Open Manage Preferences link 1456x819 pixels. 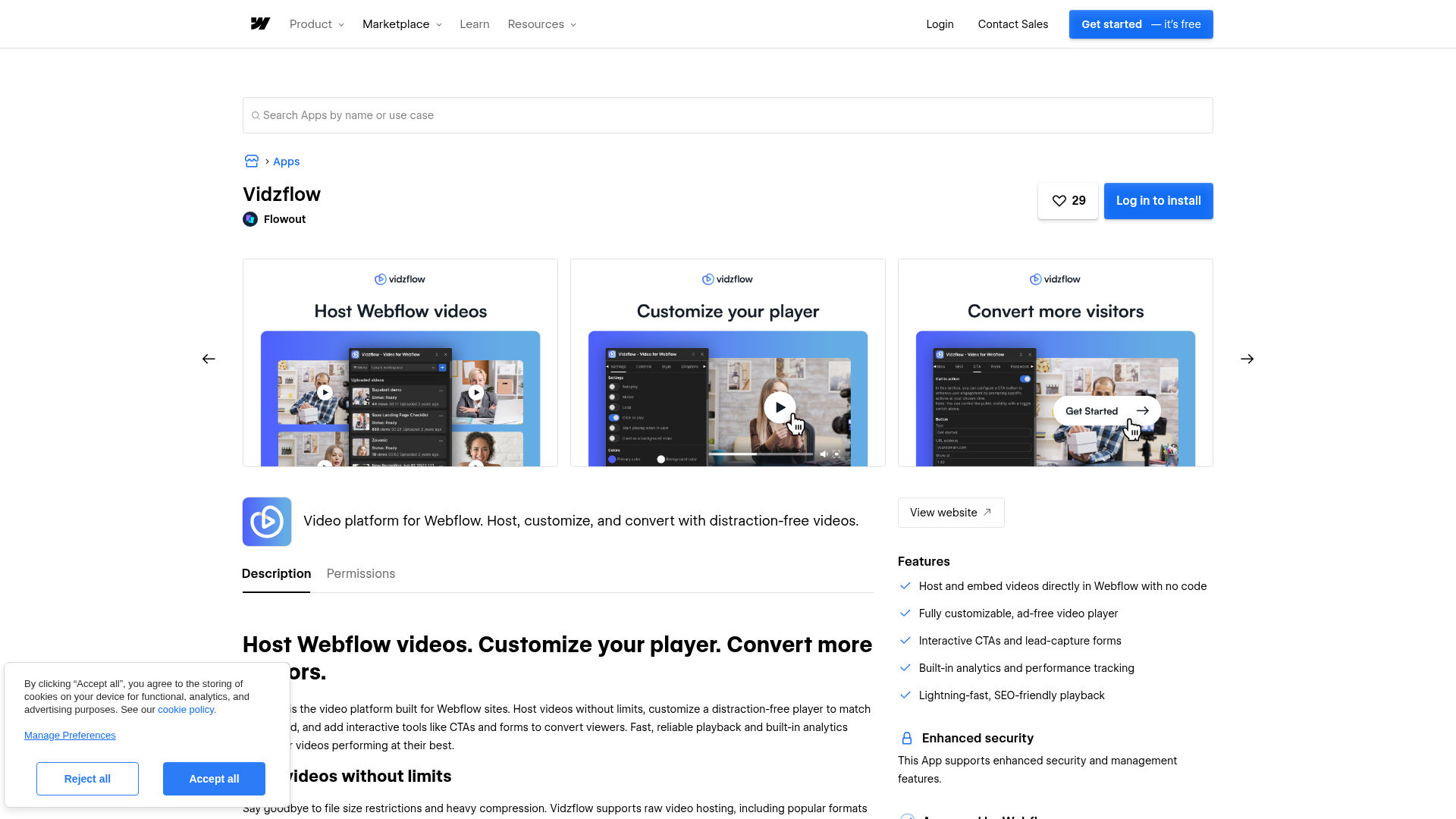click(70, 736)
